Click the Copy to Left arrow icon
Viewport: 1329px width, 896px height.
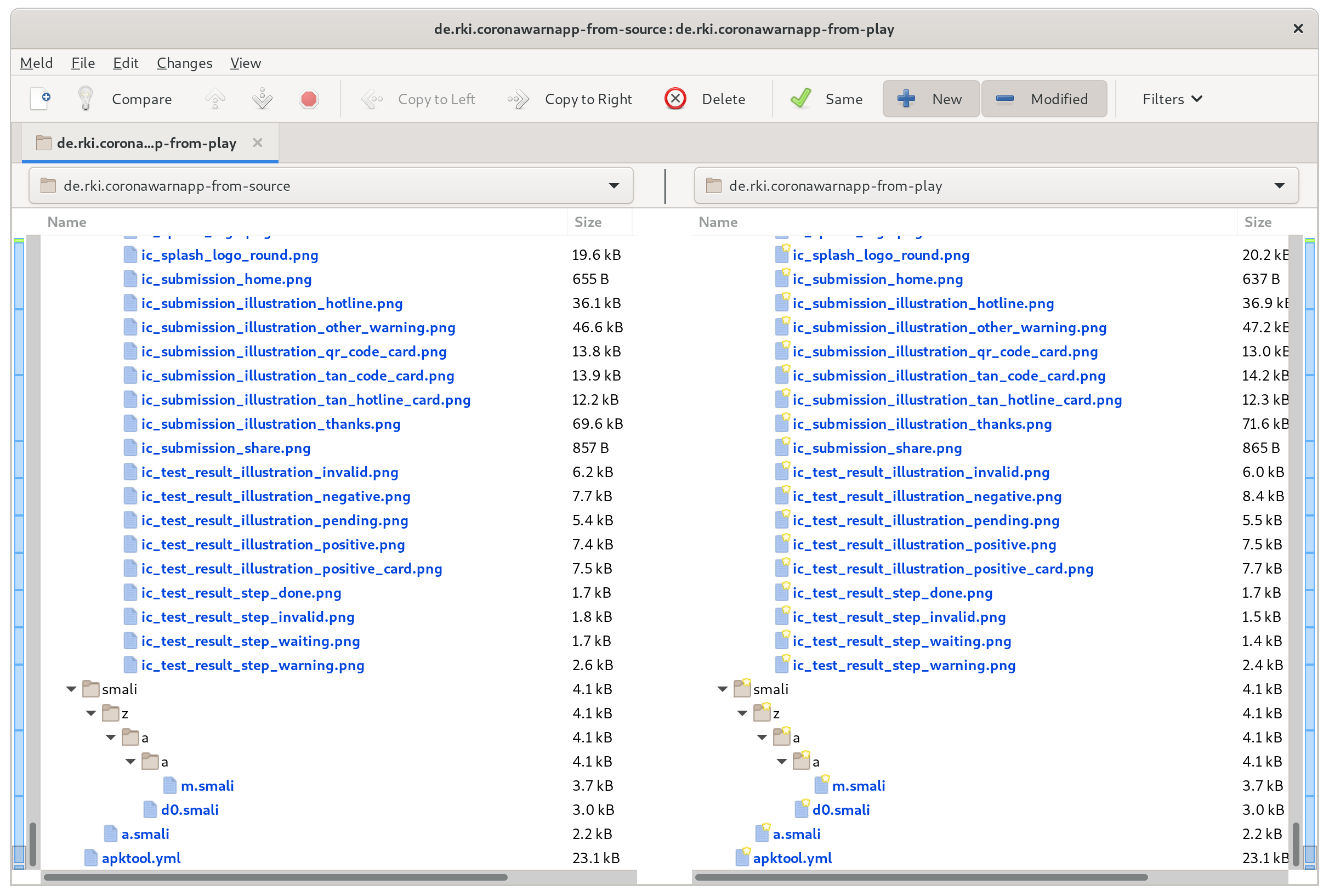click(x=371, y=99)
